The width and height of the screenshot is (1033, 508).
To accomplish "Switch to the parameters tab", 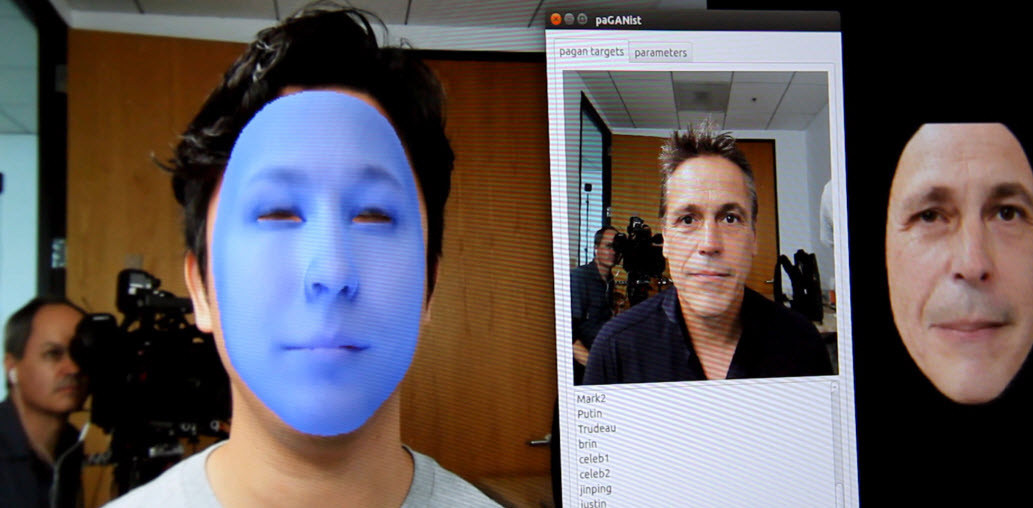I will pyautogui.click(x=660, y=52).
